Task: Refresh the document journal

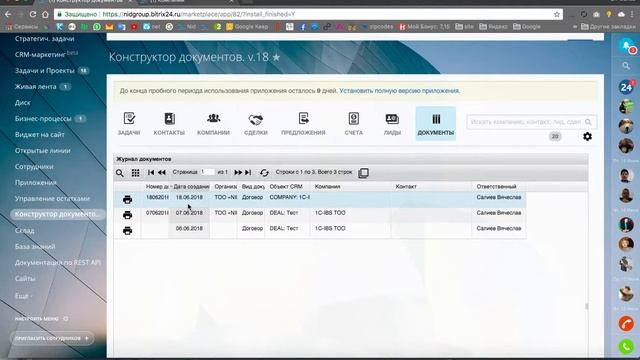Action: 264,173
